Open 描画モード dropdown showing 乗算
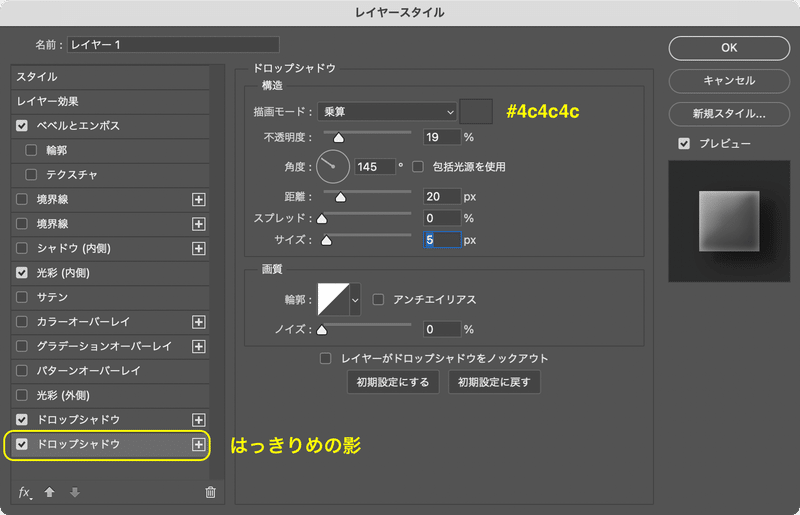Screen dimensions: 800x515 (387, 112)
